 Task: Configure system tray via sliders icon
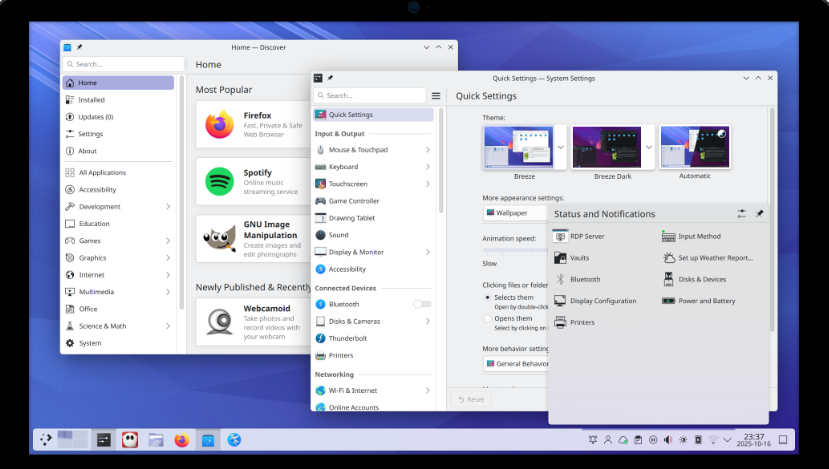[742, 214]
